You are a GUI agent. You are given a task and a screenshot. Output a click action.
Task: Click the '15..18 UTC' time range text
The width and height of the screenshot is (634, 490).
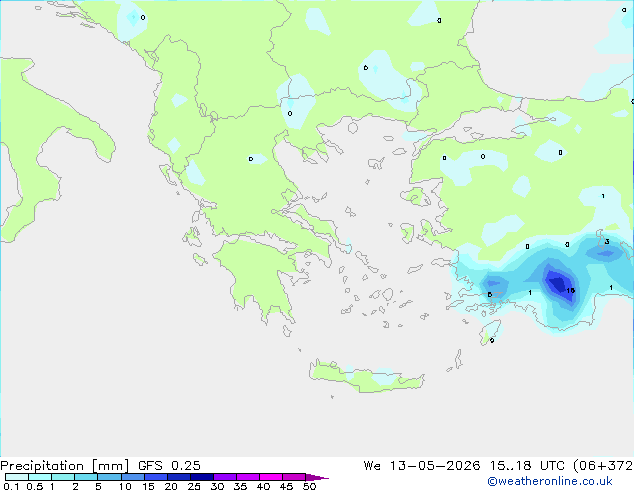coord(527,466)
